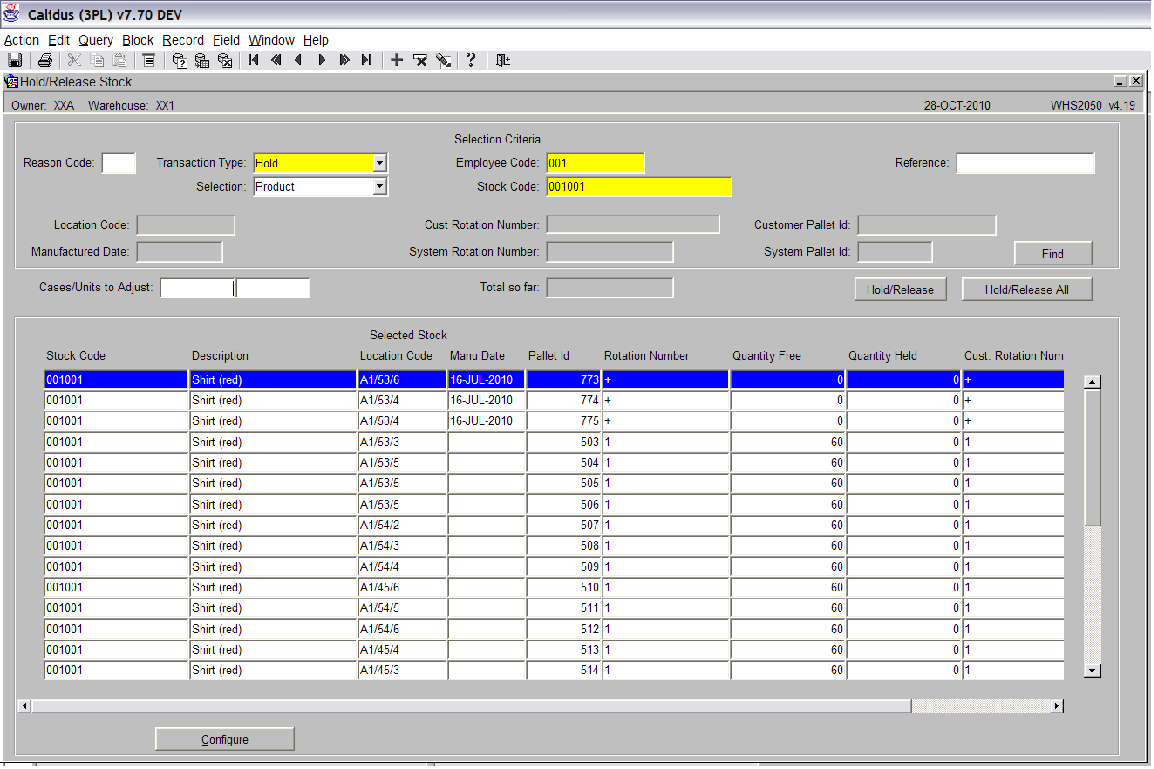Viewport: 1154px width, 769px height.
Task: Open the Selection Product dropdown
Action: [x=380, y=187]
